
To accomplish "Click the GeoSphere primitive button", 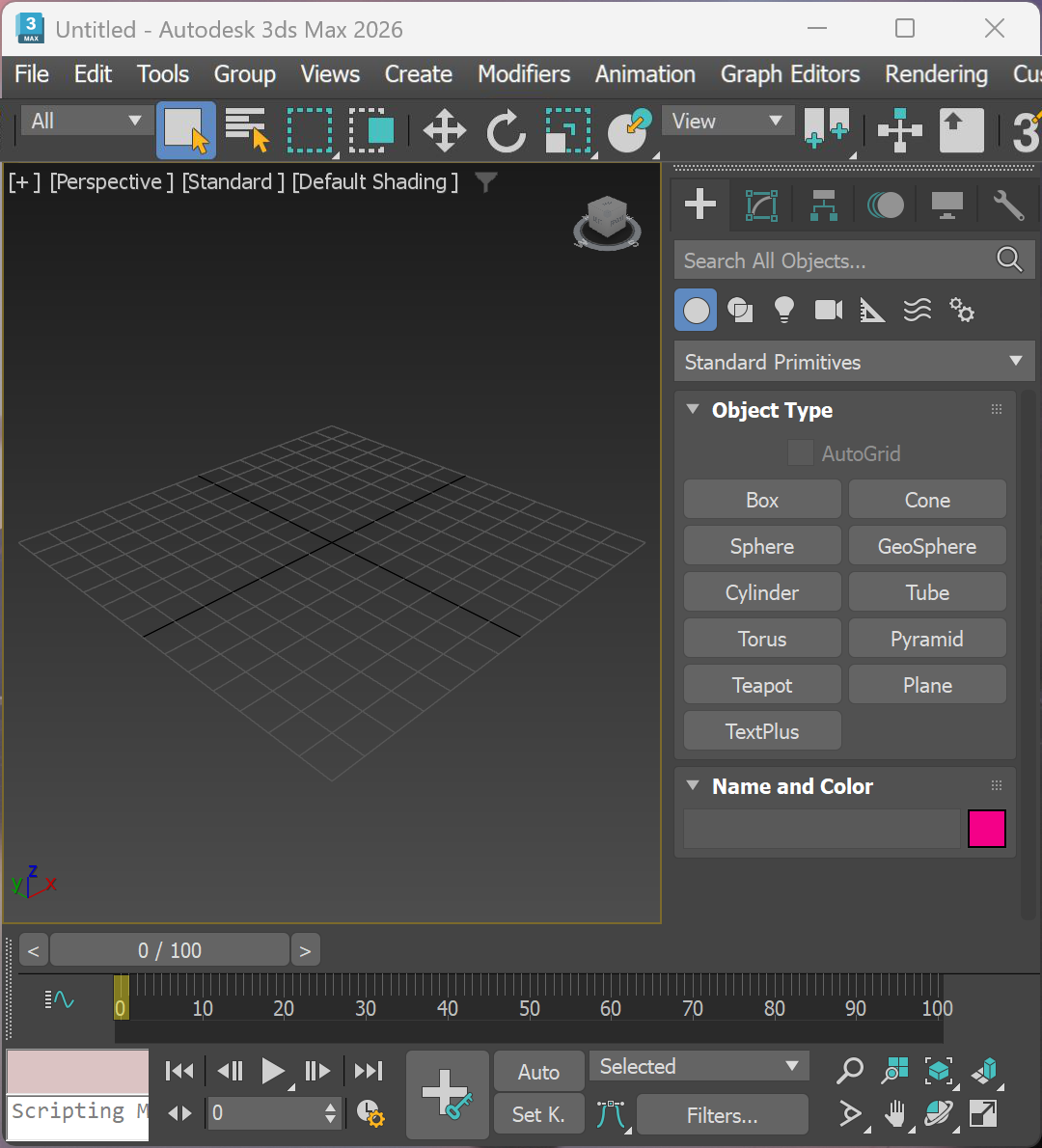I will 927,546.
